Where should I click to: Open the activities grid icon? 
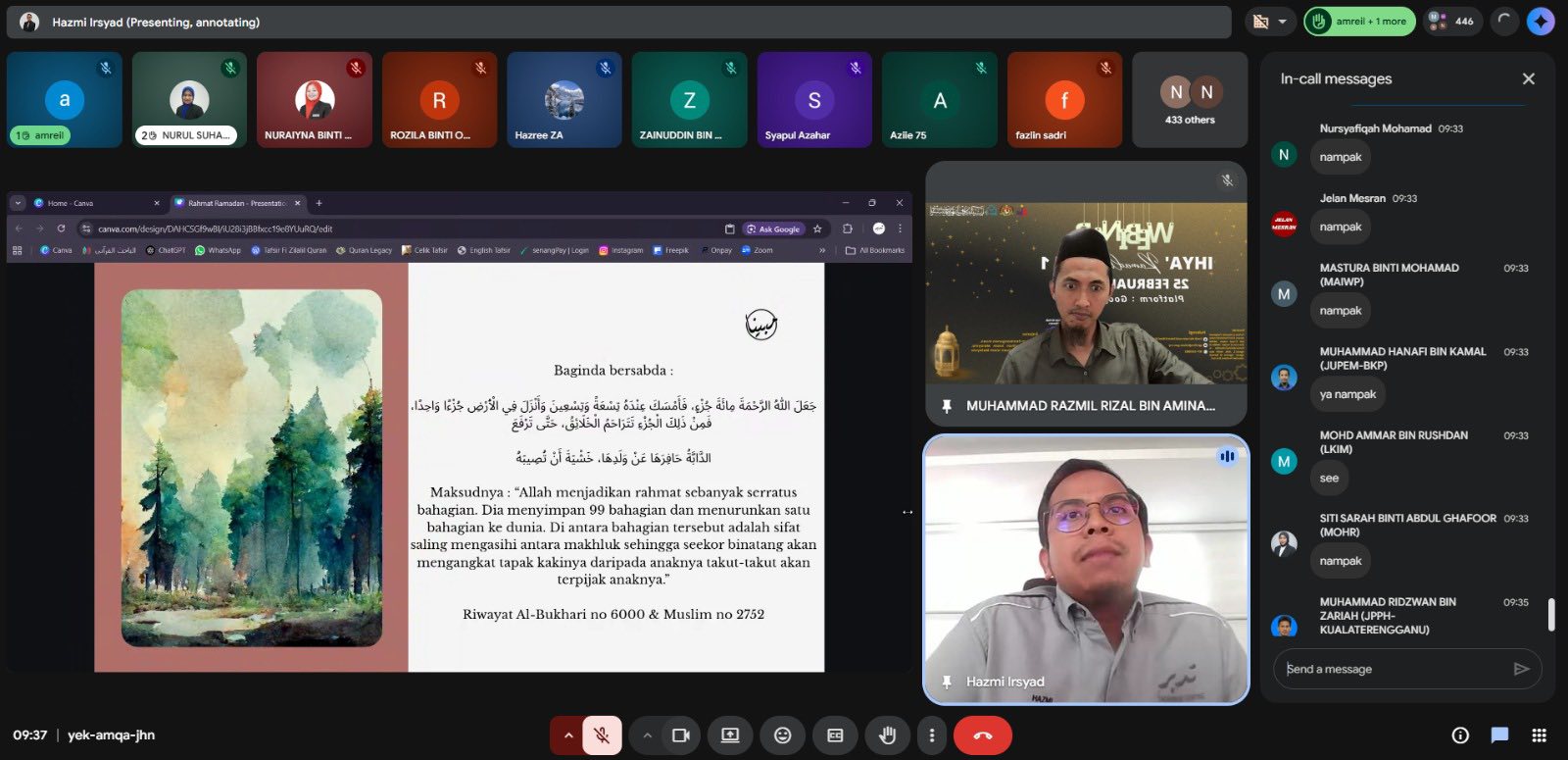click(x=1539, y=735)
